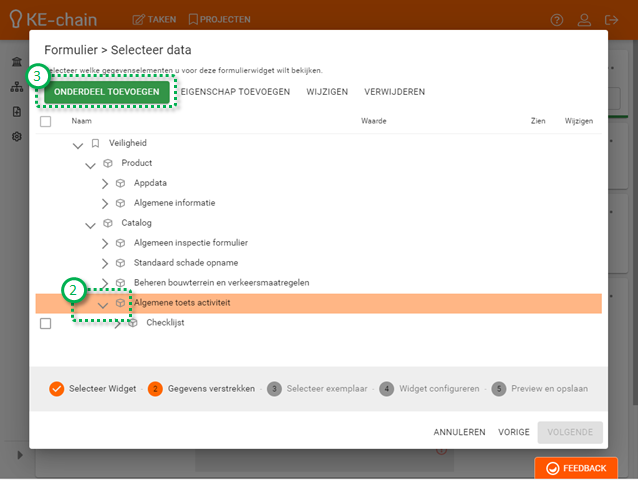Click the bookmark icon next to Veiligheid
This screenshot has width=638, height=480.
pyautogui.click(x=95, y=143)
